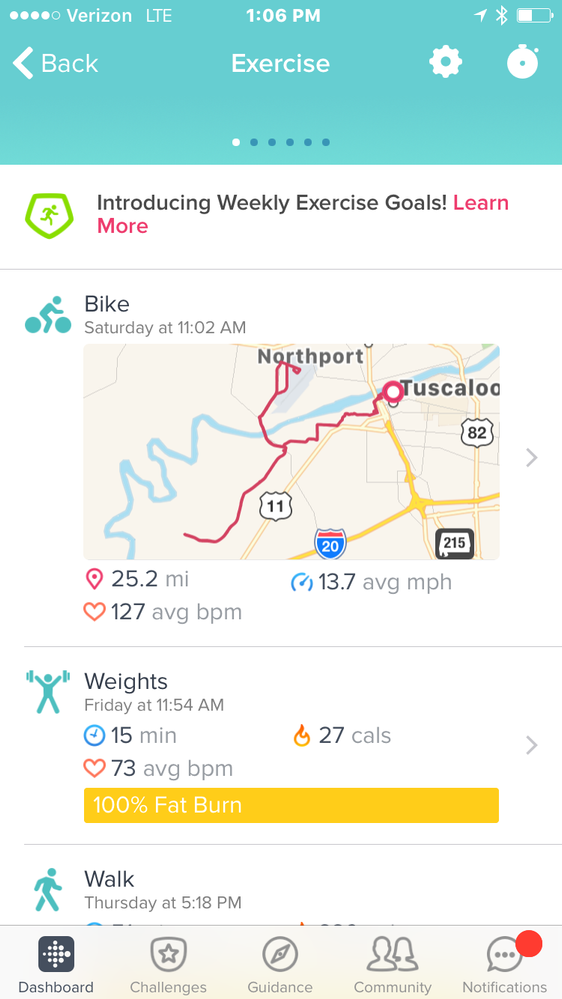The height and width of the screenshot is (999, 562).
Task: Open the Learn More link
Action: pos(303,214)
